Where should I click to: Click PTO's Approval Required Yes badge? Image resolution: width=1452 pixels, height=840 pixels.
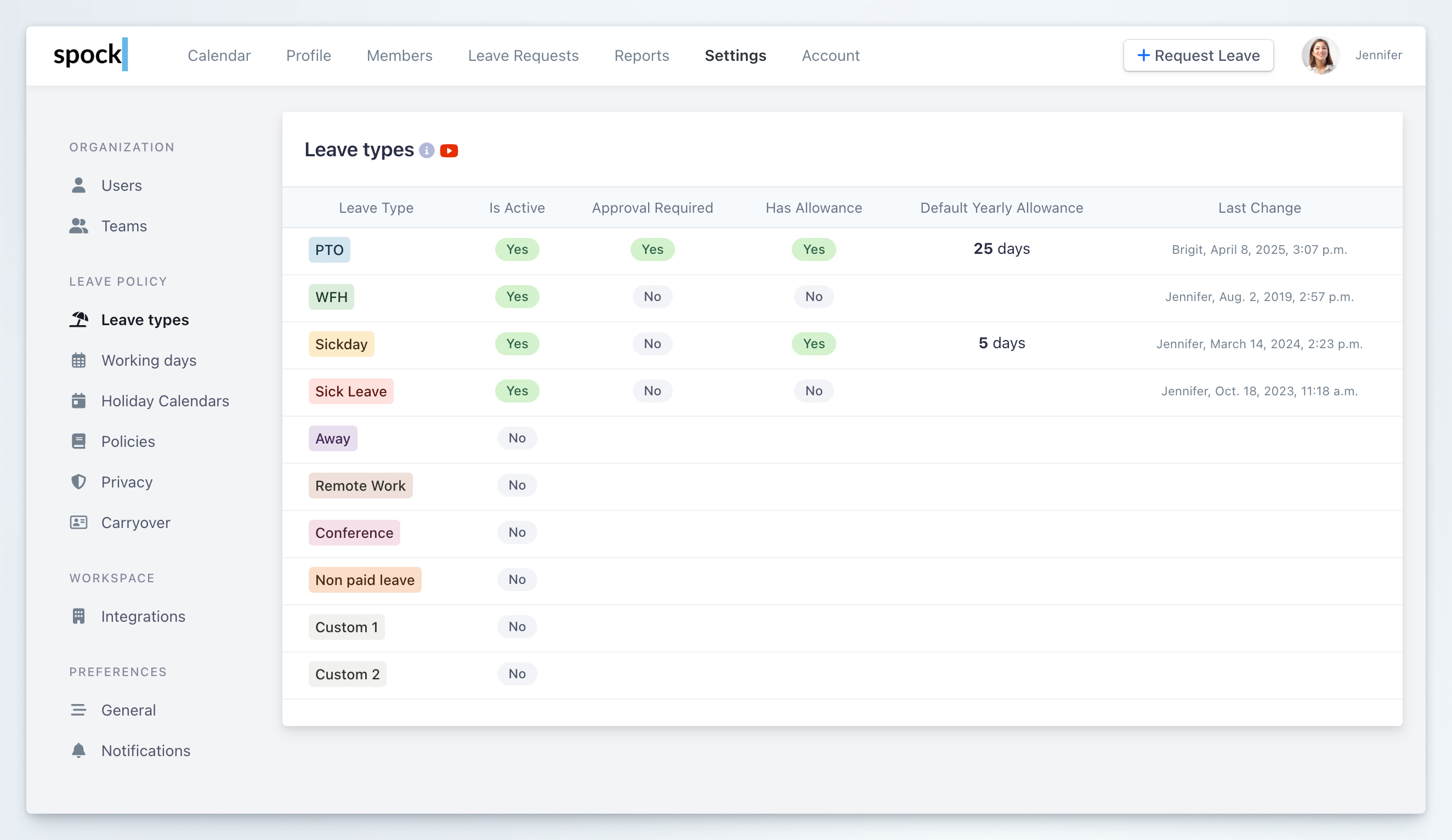(x=652, y=249)
